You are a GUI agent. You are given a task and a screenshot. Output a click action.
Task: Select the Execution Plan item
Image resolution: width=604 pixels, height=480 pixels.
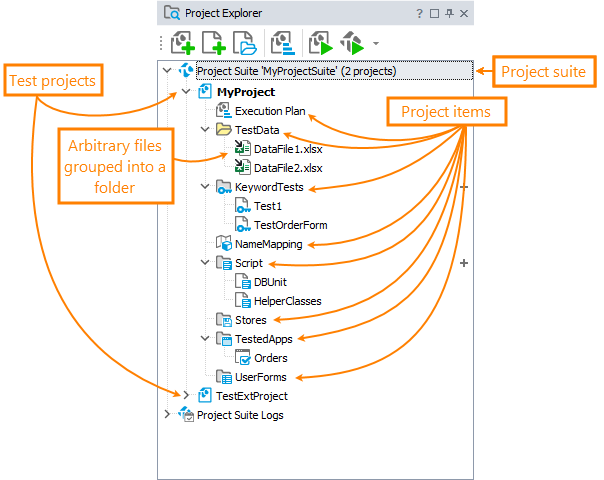tap(270, 111)
